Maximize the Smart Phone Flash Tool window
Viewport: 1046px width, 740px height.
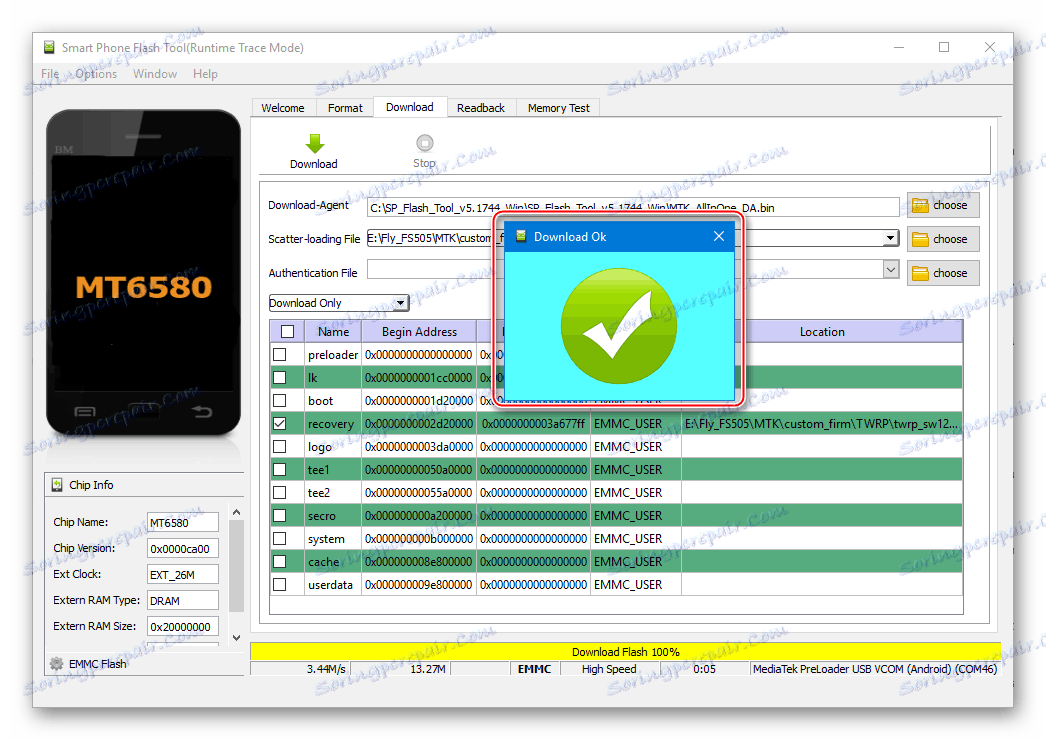pyautogui.click(x=943, y=47)
